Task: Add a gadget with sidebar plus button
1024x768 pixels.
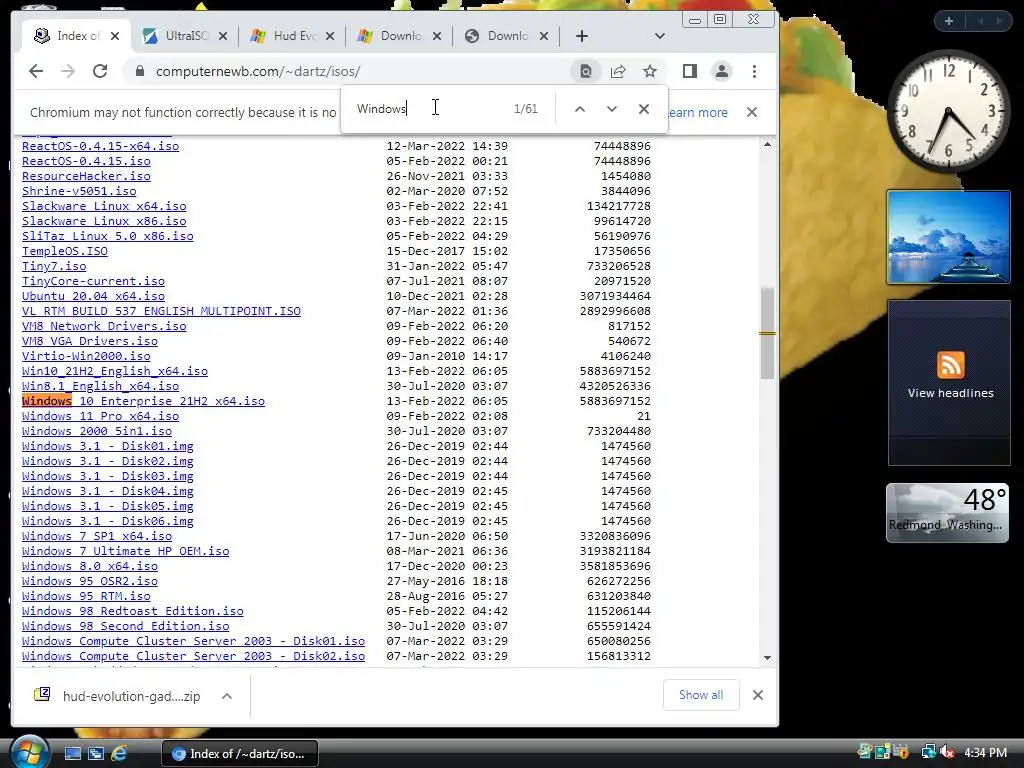Action: pos(949,21)
